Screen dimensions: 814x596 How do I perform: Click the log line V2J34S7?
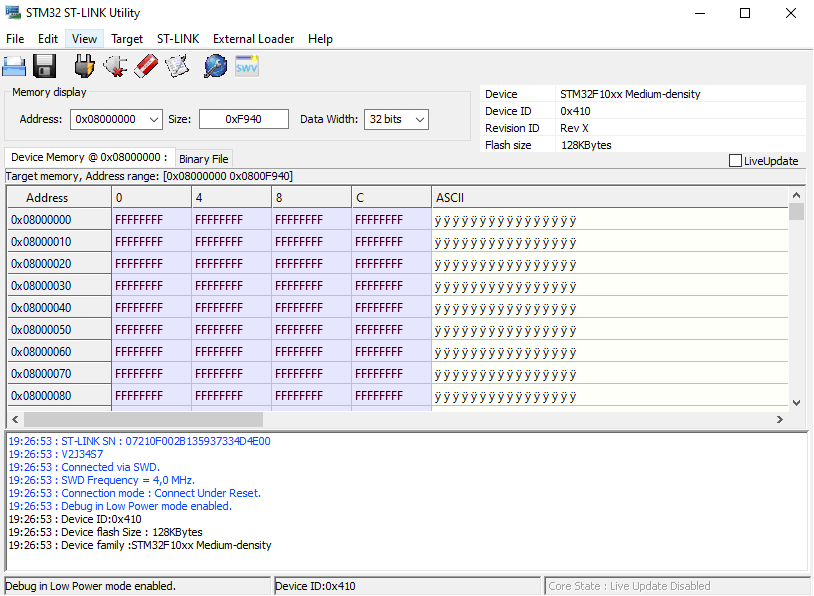point(56,454)
